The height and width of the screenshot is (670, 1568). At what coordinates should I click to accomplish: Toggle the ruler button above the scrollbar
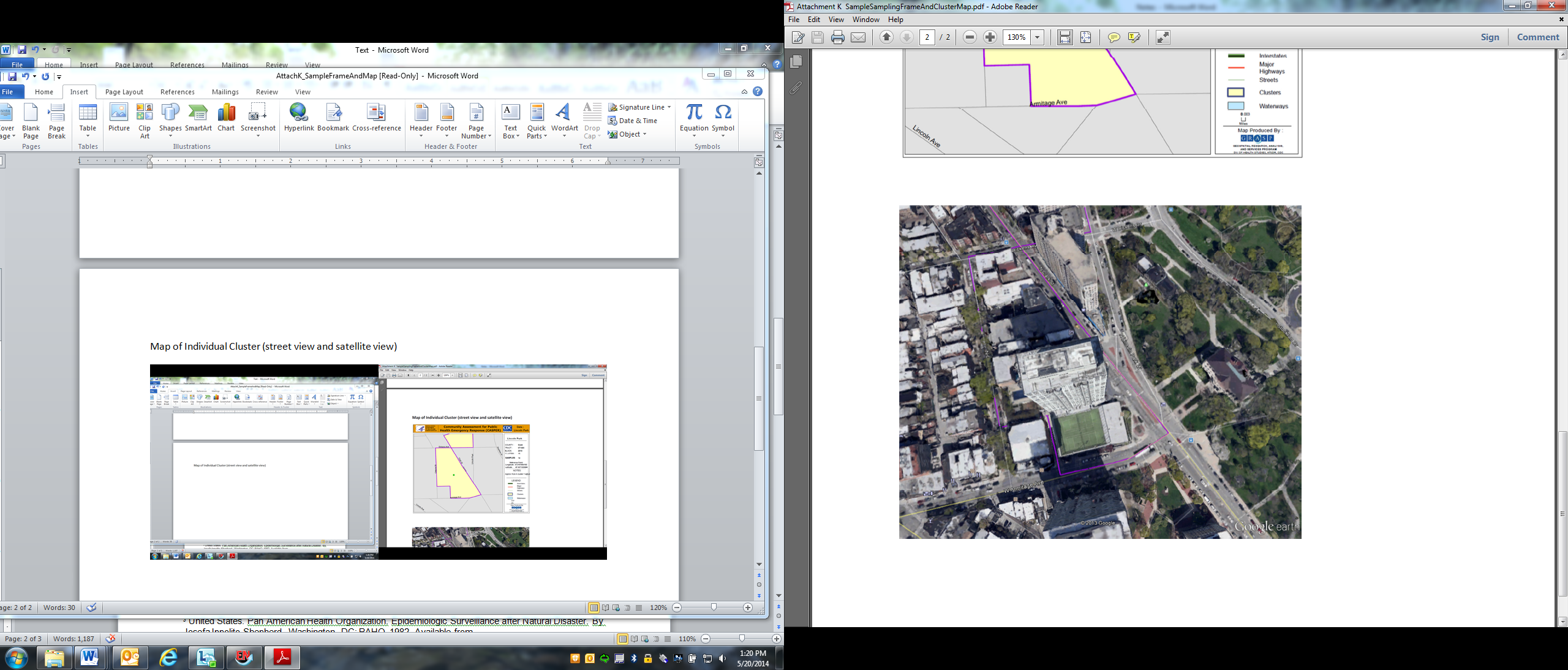tap(759, 162)
